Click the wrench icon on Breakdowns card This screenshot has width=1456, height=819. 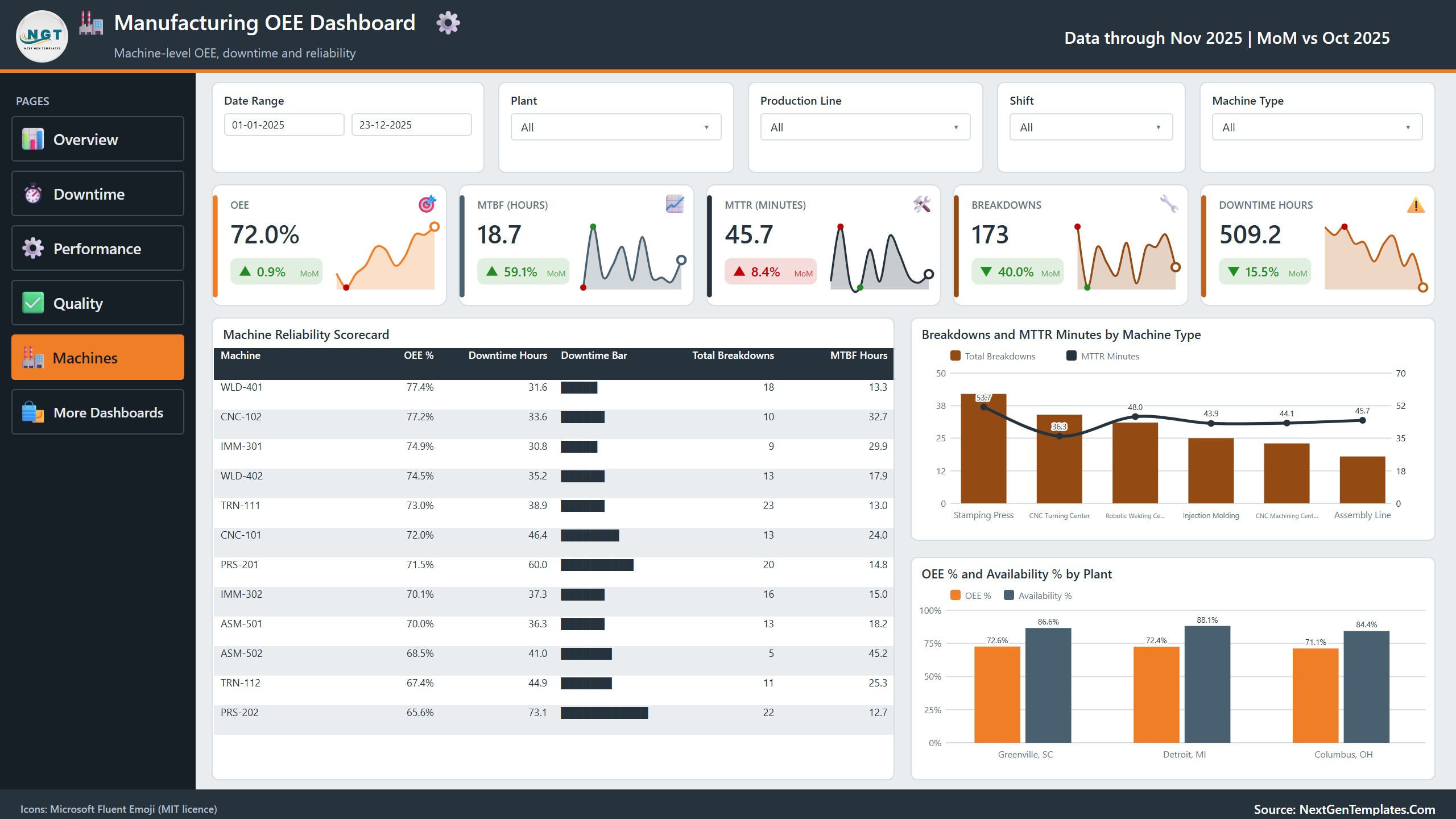[1169, 204]
